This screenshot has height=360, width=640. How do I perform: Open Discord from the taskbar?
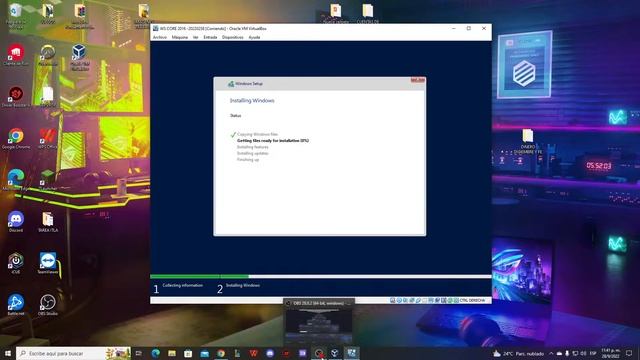pos(270,353)
